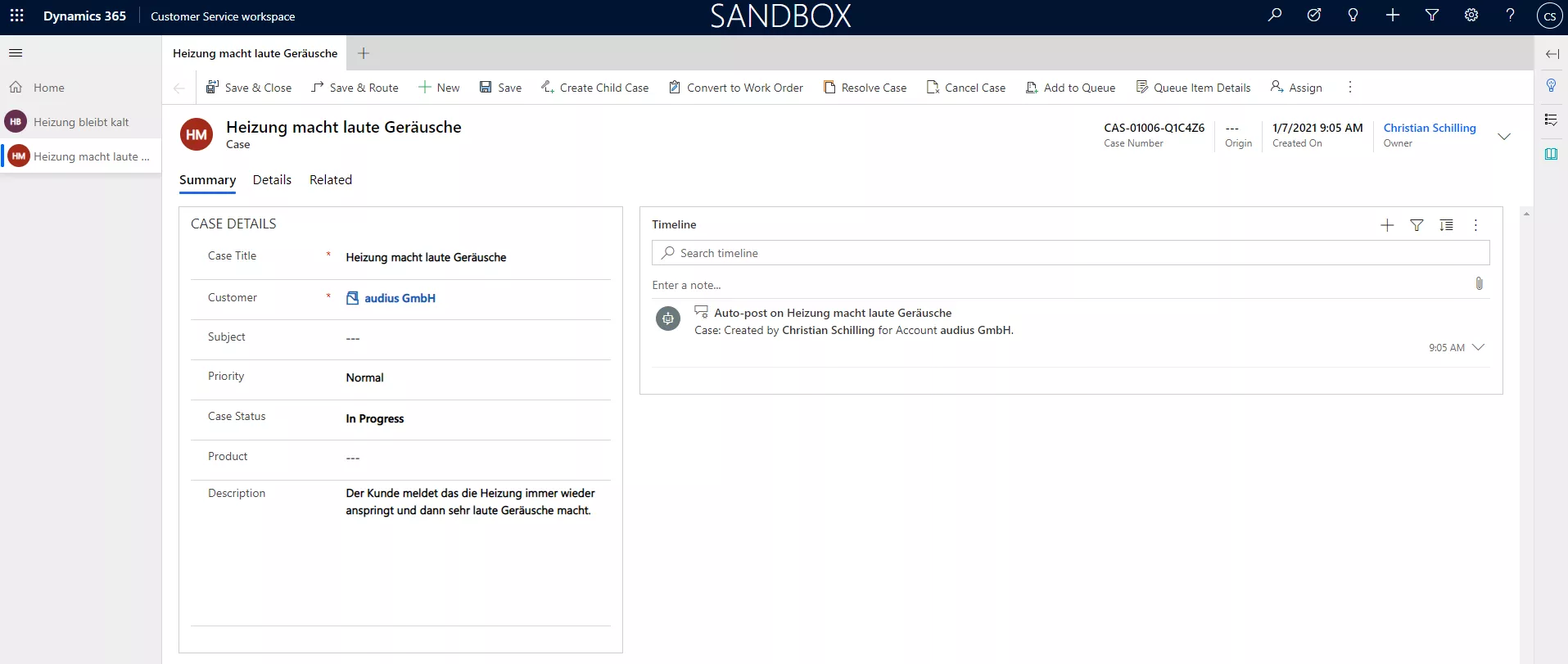1568x664 pixels.
Task: Open the timeline filter funnel
Action: (x=1416, y=225)
